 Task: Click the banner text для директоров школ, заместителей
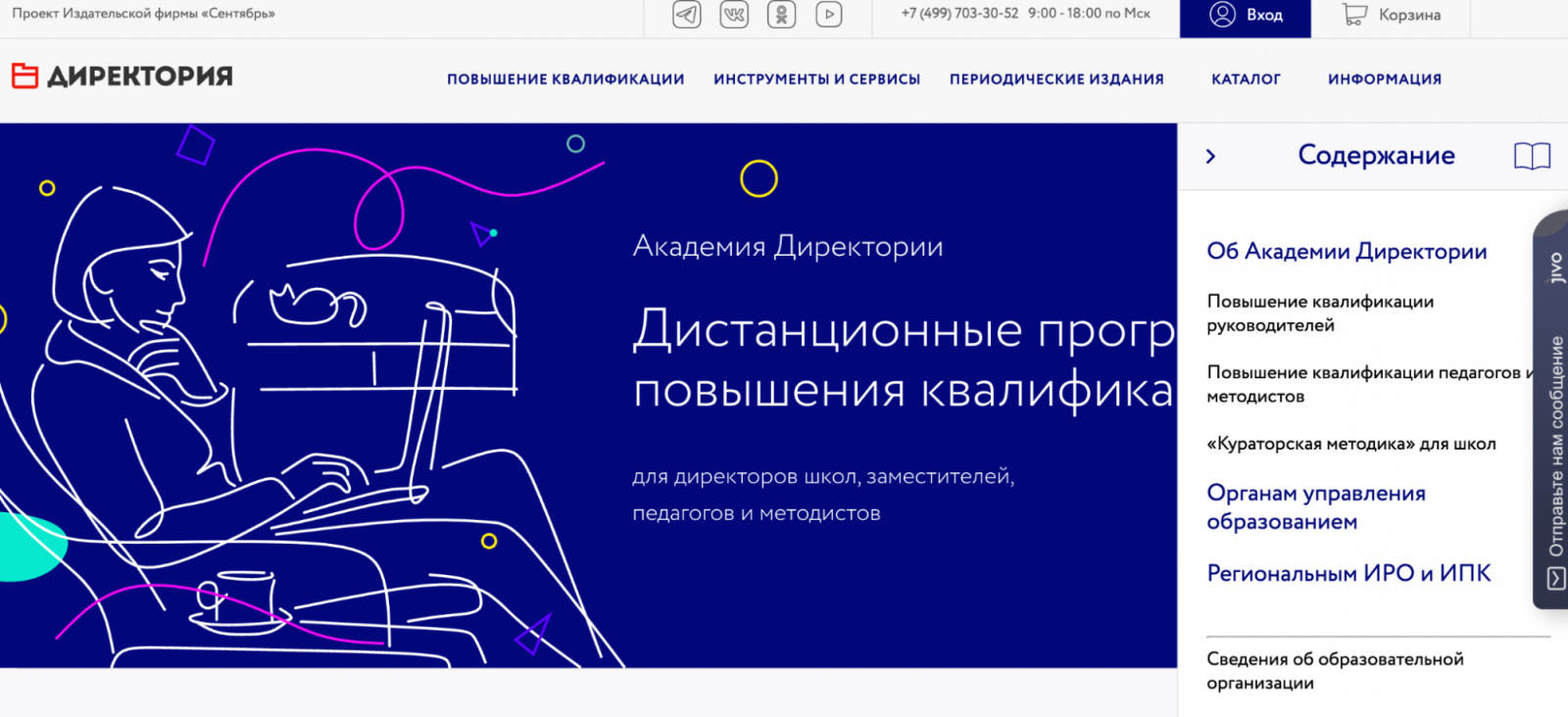click(823, 477)
